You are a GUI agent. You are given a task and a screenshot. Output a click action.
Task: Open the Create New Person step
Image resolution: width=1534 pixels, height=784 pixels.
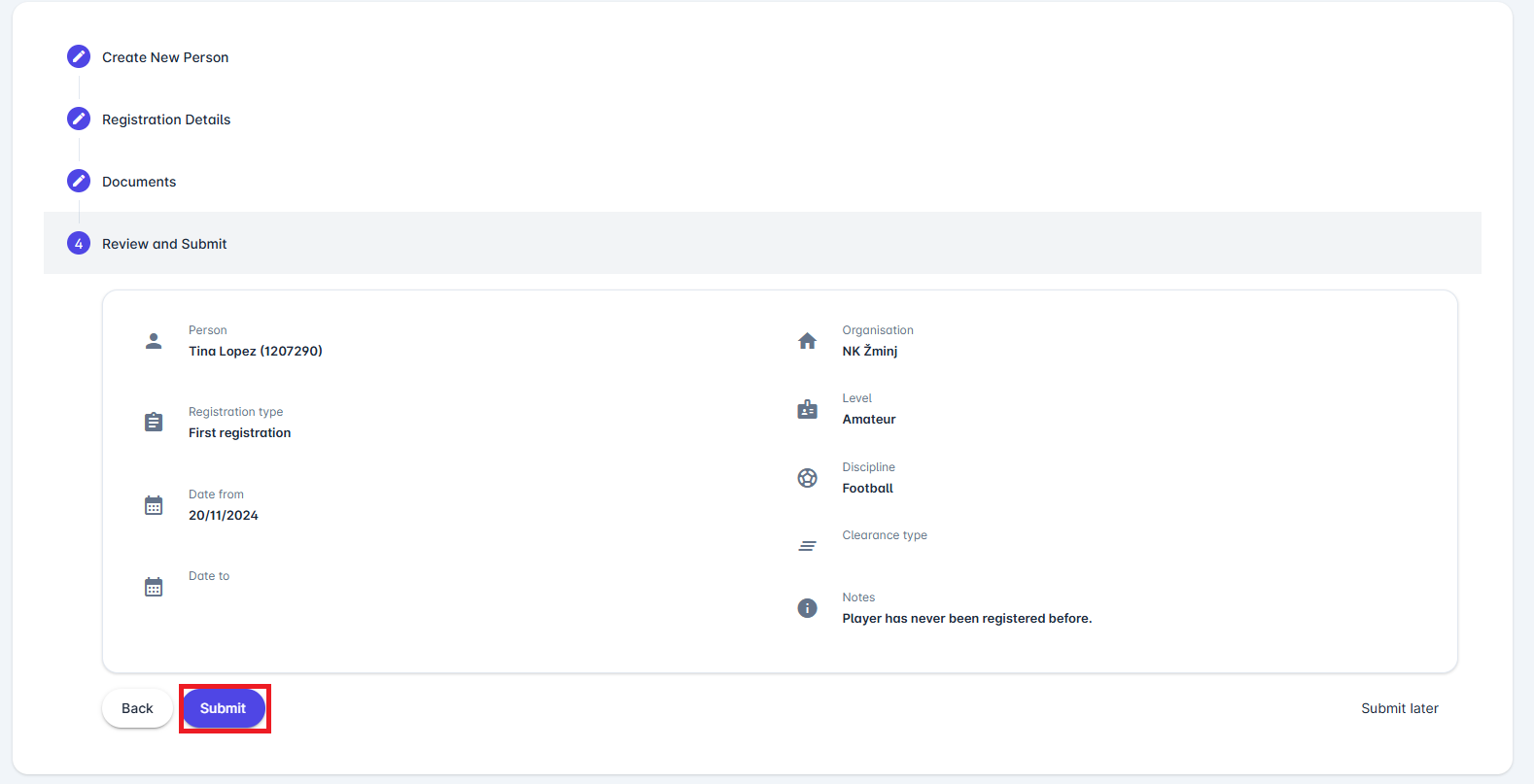point(165,57)
